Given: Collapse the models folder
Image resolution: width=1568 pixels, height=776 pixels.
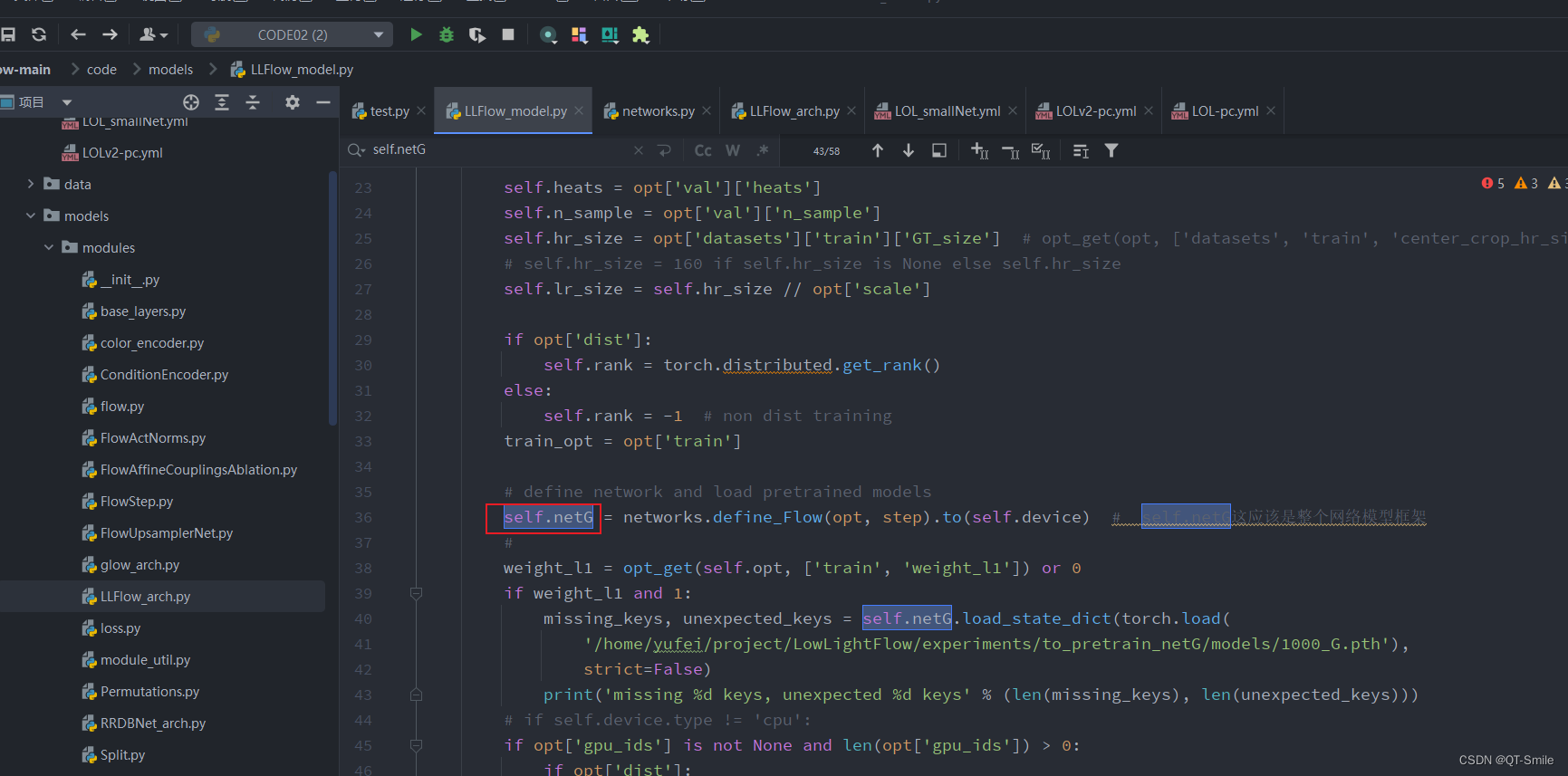Looking at the screenshot, I should click(x=31, y=216).
